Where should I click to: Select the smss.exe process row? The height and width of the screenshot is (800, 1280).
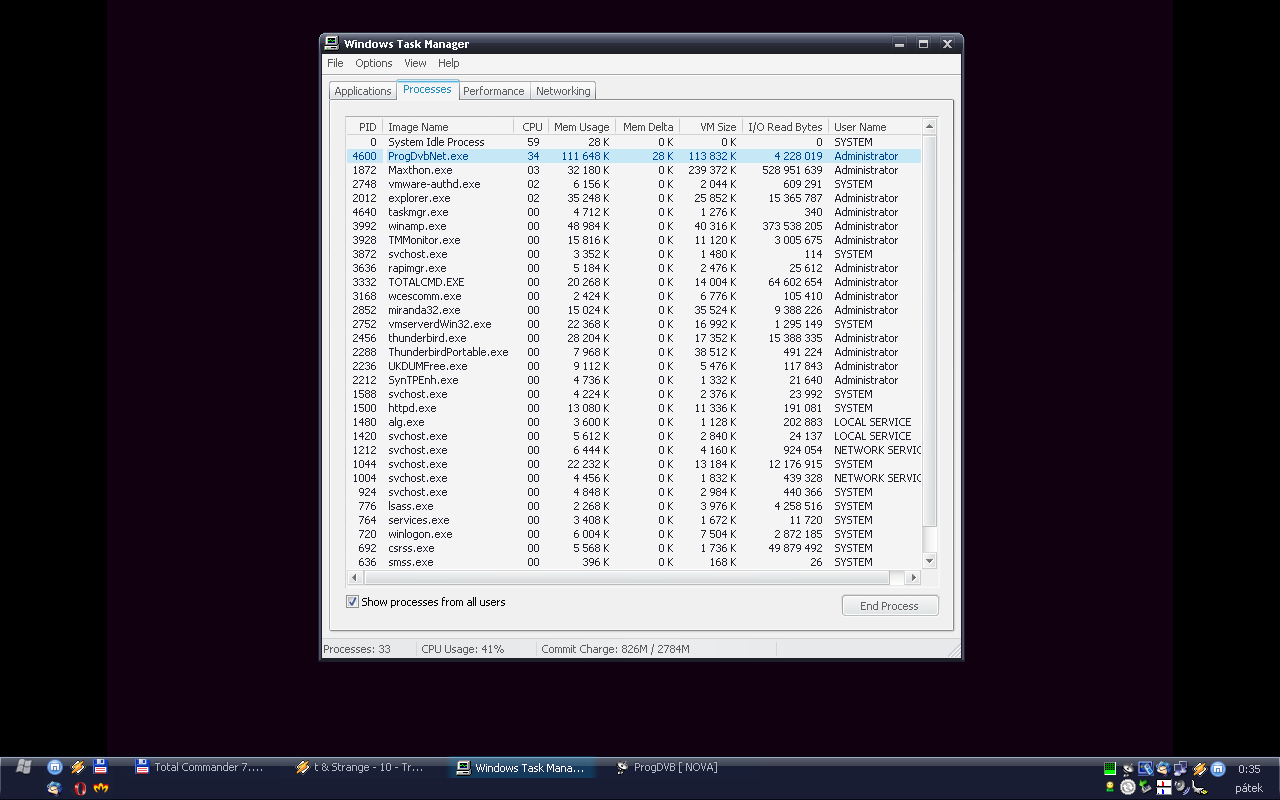click(634, 562)
